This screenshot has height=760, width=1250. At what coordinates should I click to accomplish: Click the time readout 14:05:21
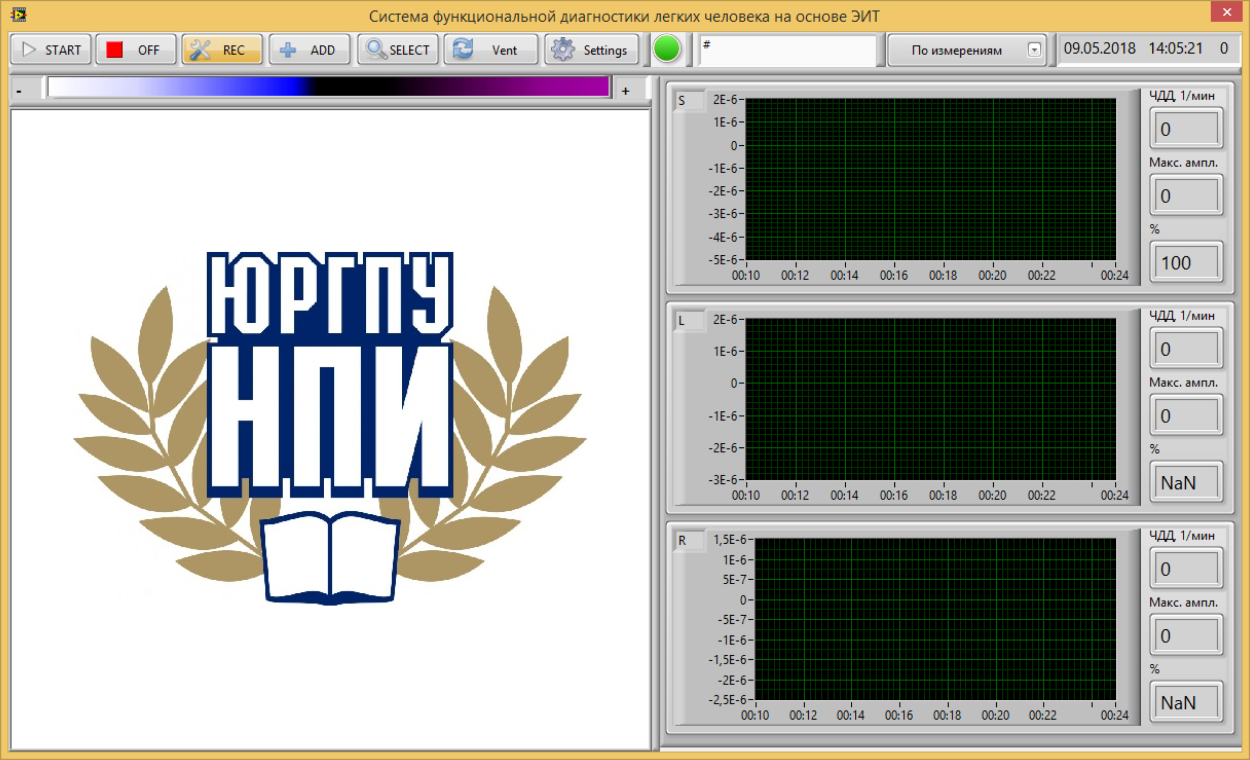click(1175, 48)
